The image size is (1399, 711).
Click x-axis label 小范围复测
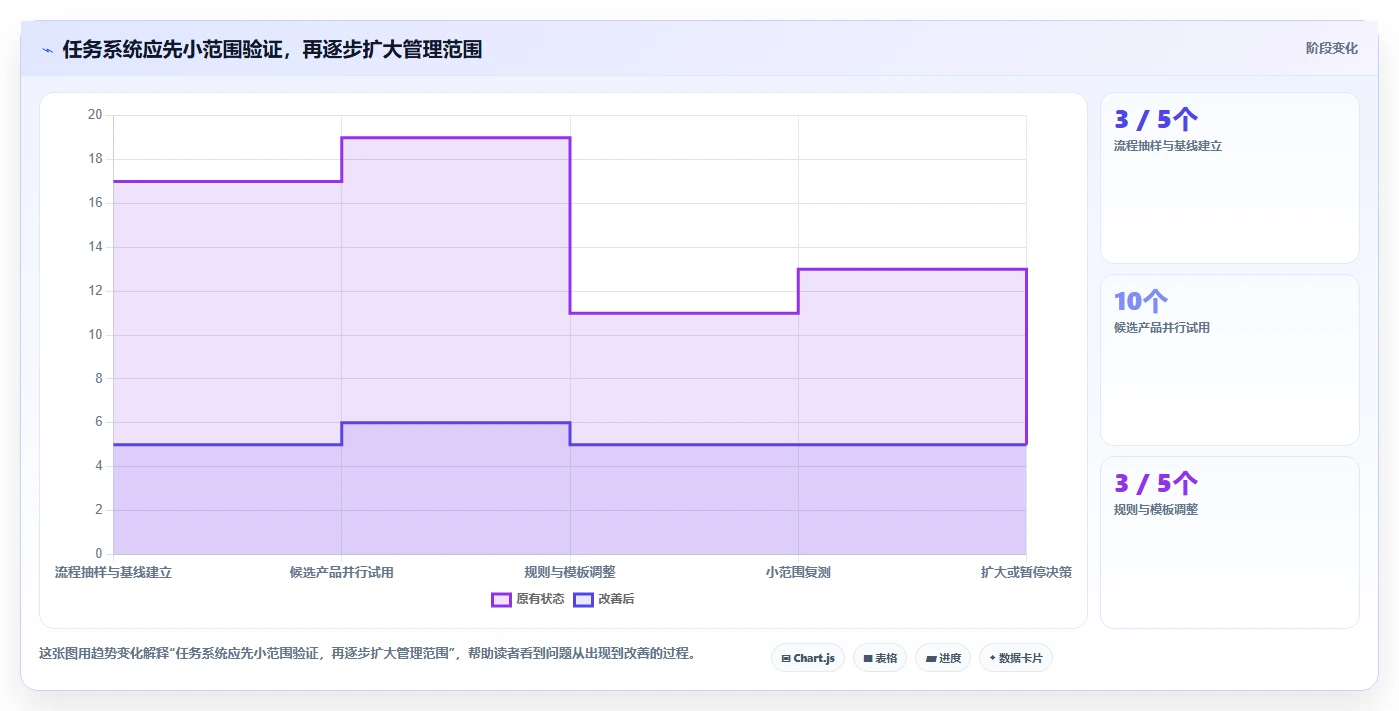click(x=798, y=573)
